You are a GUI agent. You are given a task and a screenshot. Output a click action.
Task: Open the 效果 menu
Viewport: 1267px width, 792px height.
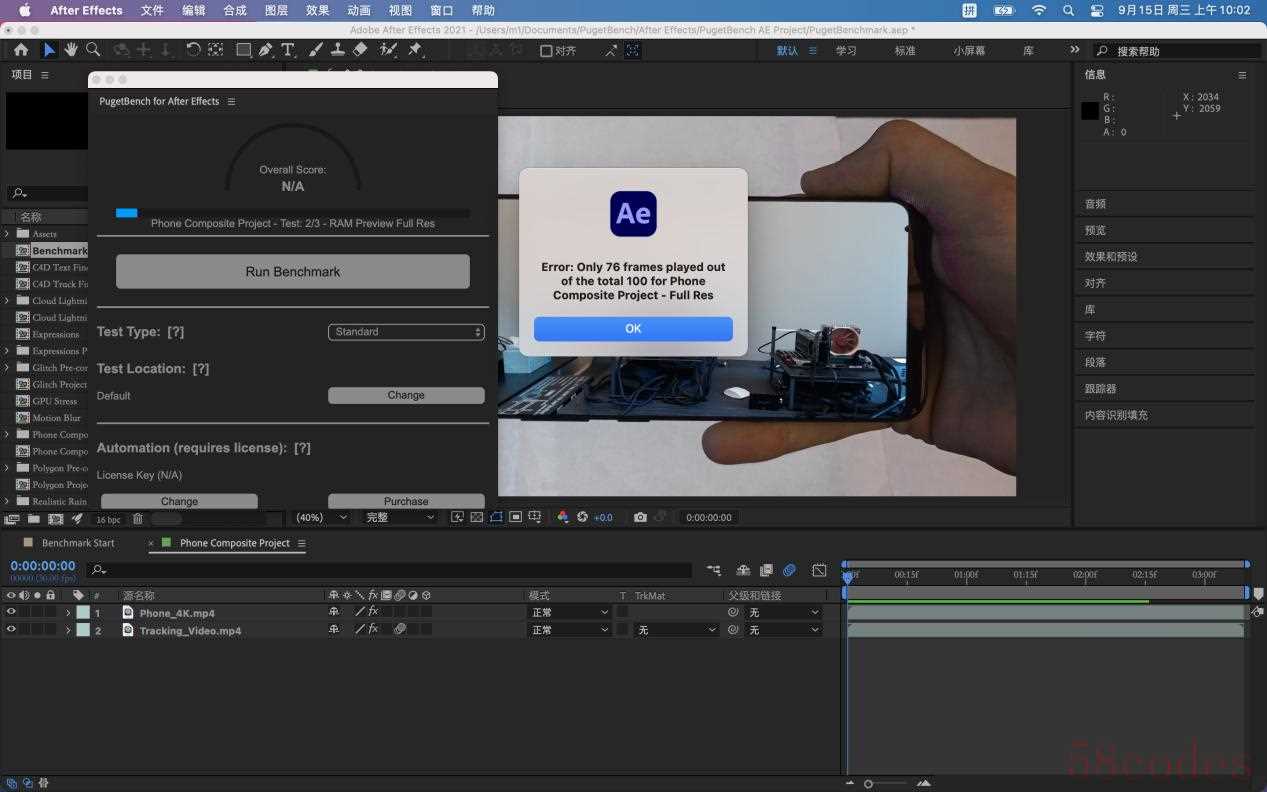[317, 10]
